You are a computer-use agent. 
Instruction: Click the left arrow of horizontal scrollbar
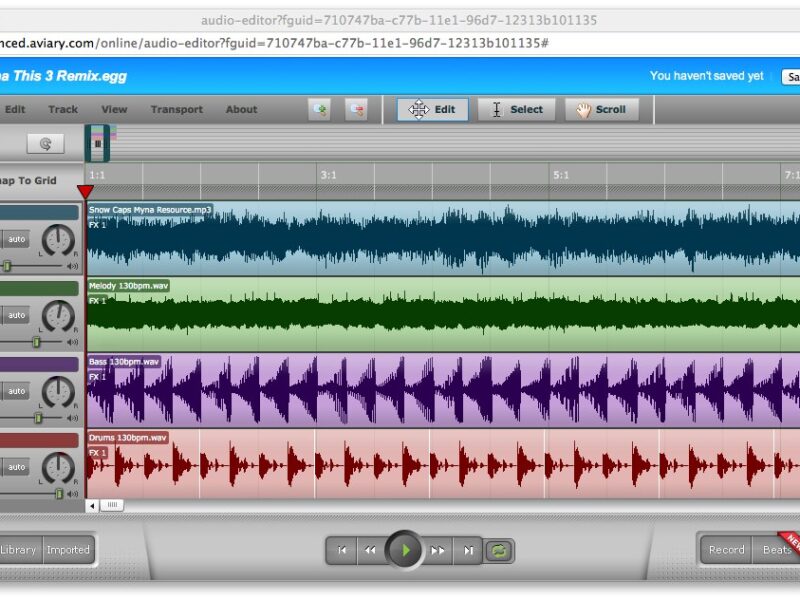click(93, 506)
